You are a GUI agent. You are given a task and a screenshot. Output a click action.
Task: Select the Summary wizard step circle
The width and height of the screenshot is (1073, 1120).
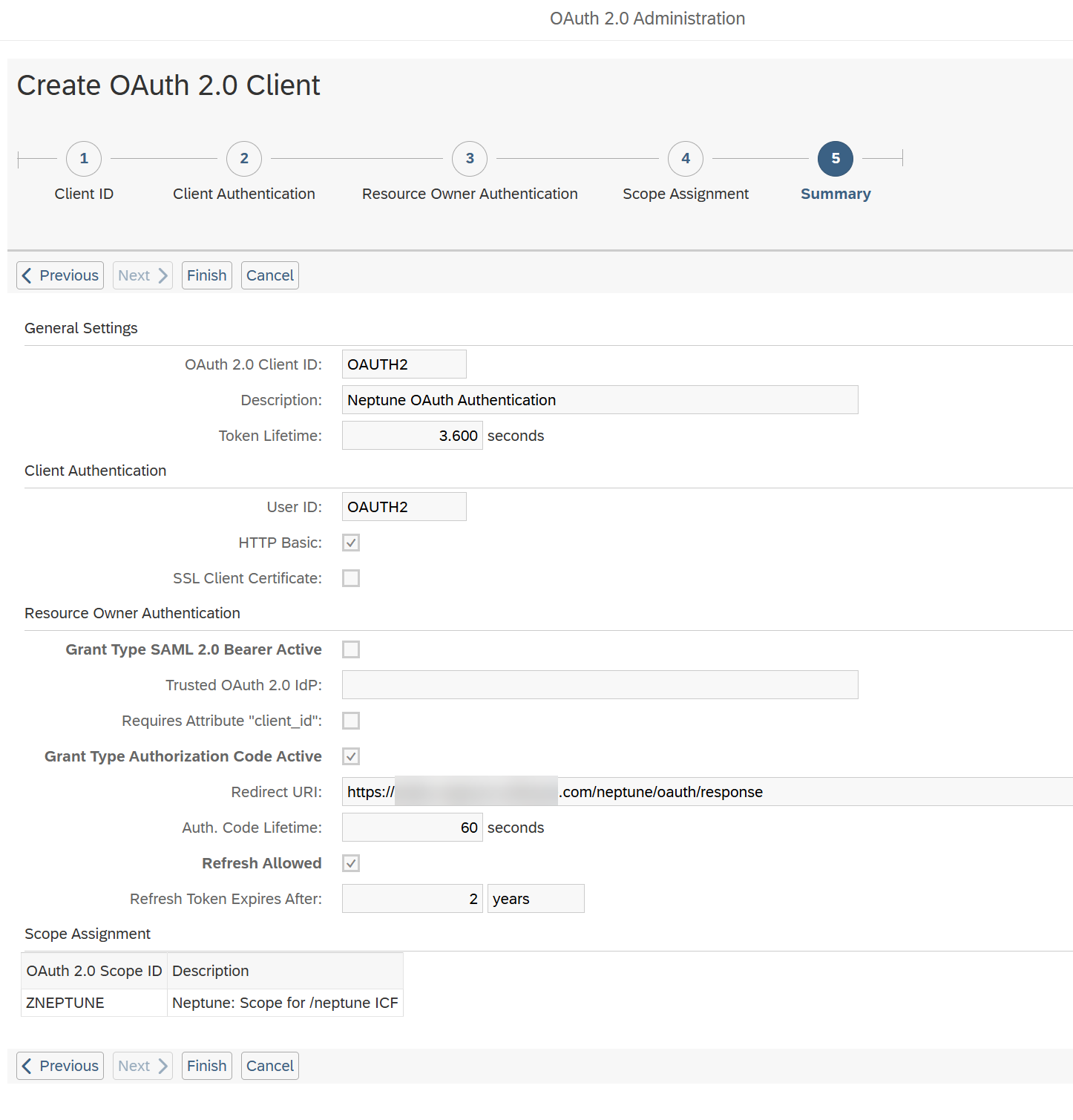pyautogui.click(x=835, y=158)
